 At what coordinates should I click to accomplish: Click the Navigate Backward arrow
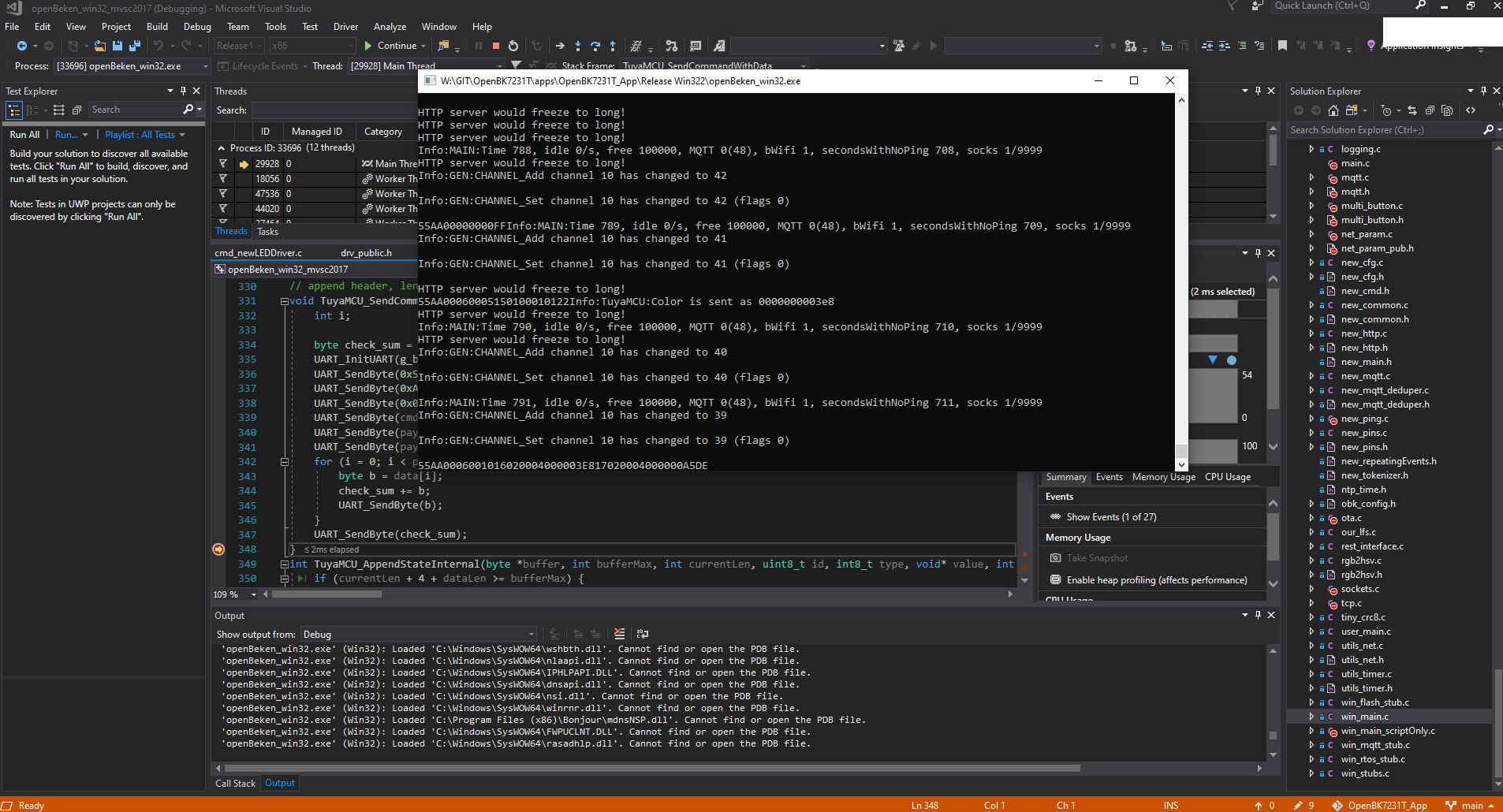pyautogui.click(x=22, y=46)
